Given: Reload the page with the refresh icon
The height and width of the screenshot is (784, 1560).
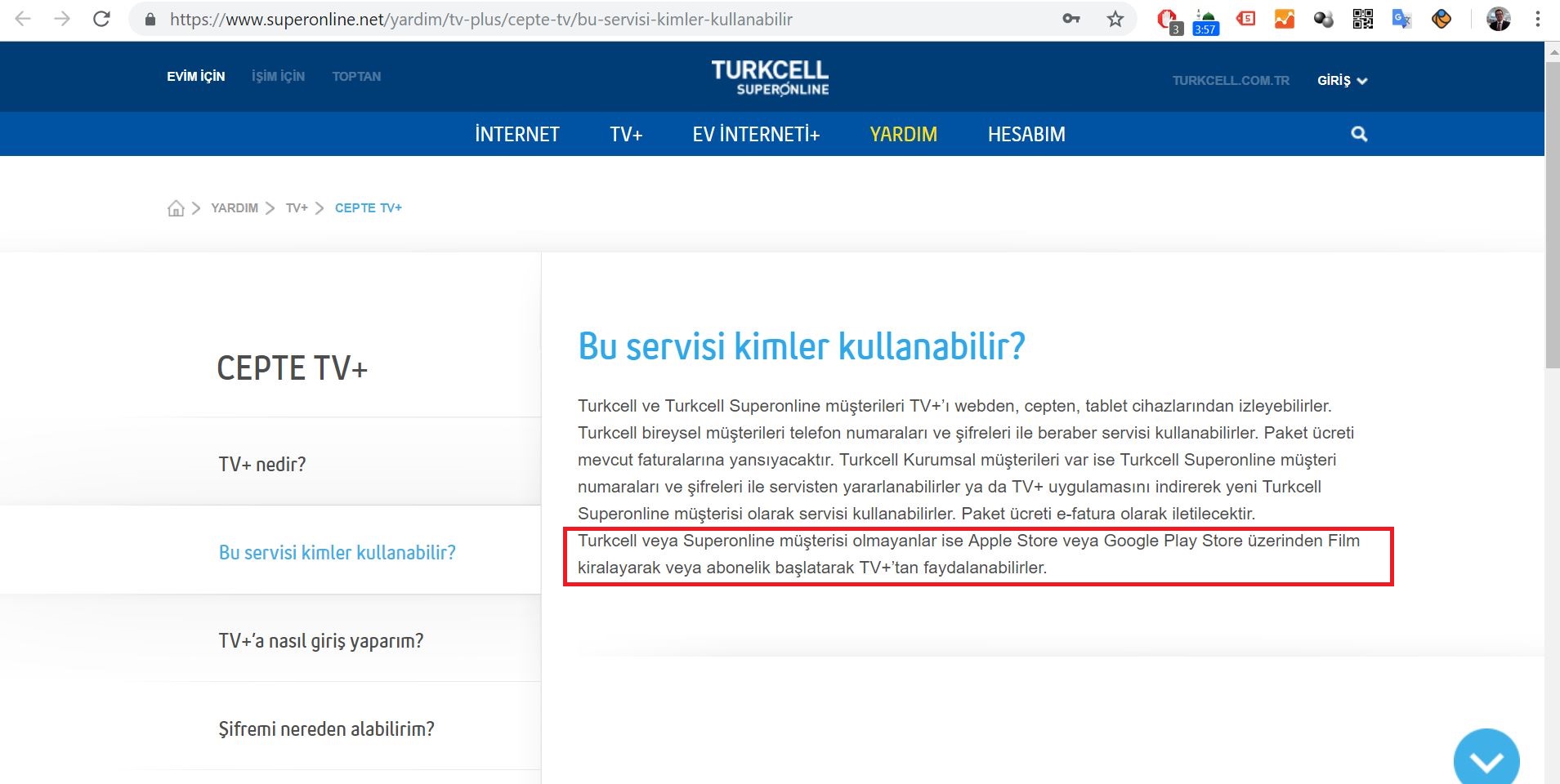Looking at the screenshot, I should [101, 19].
